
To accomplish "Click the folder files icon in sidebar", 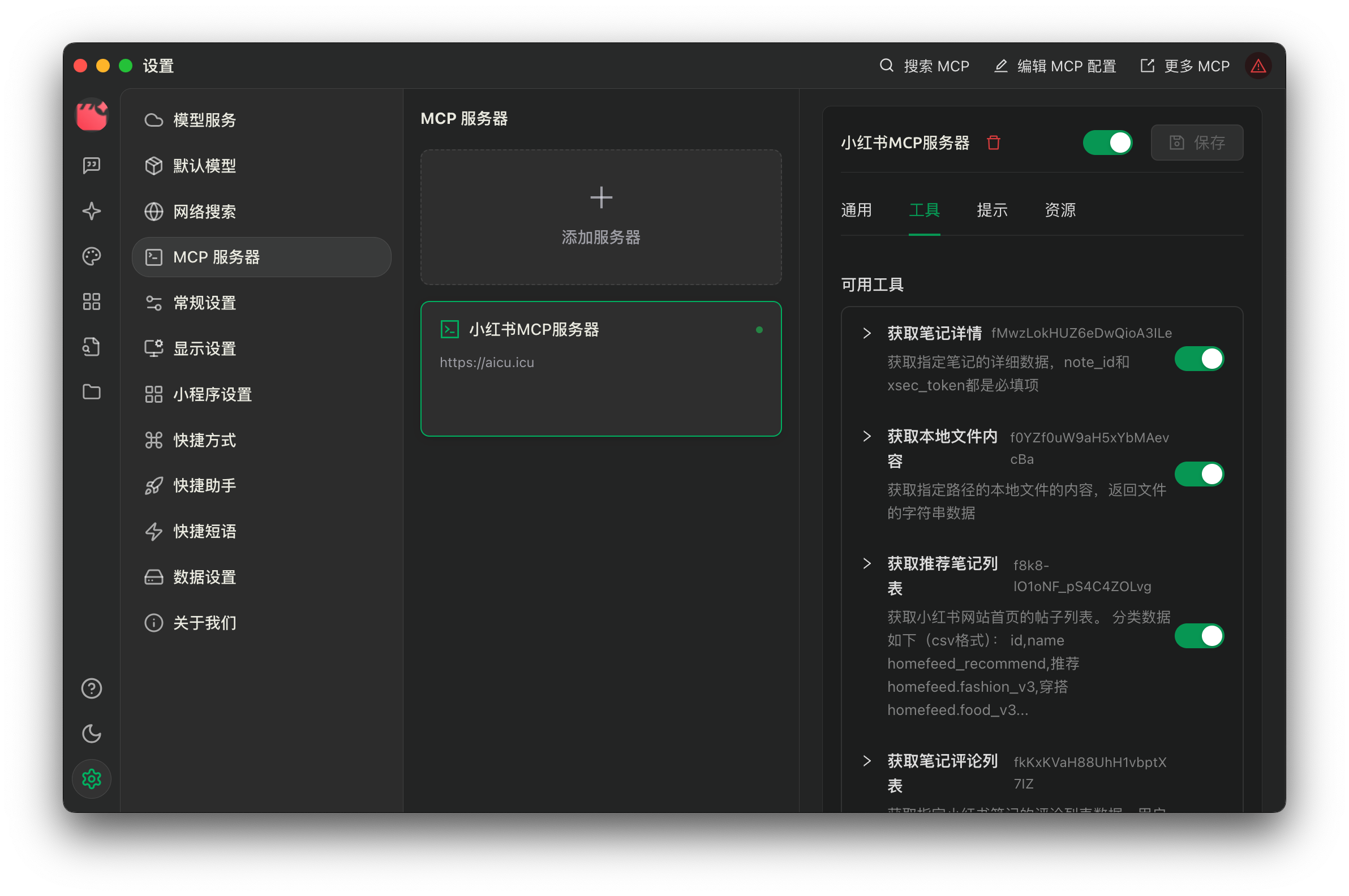I will [92, 392].
